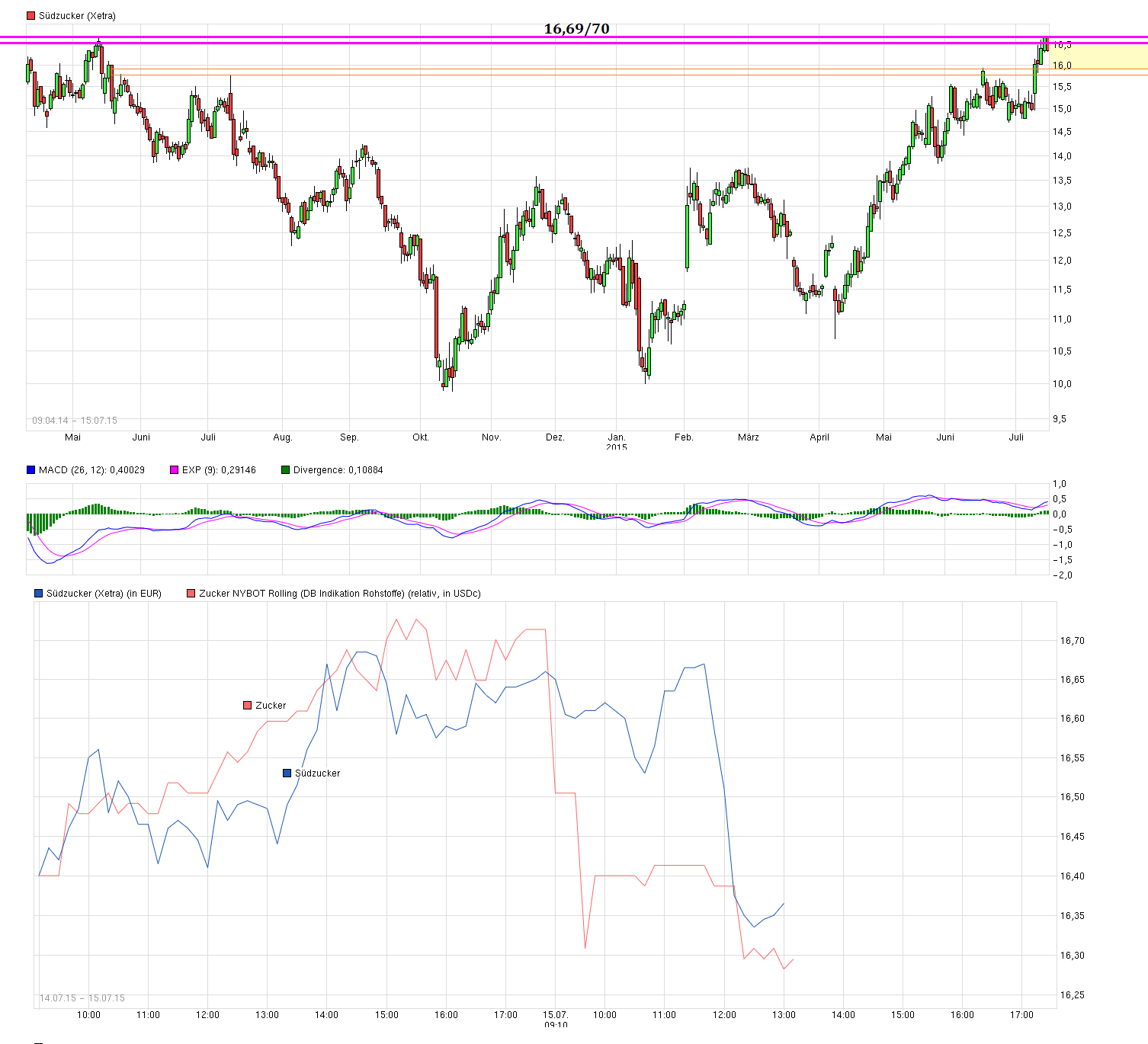
Task: Click the '12,0' price axis value
Action: [x=1062, y=261]
